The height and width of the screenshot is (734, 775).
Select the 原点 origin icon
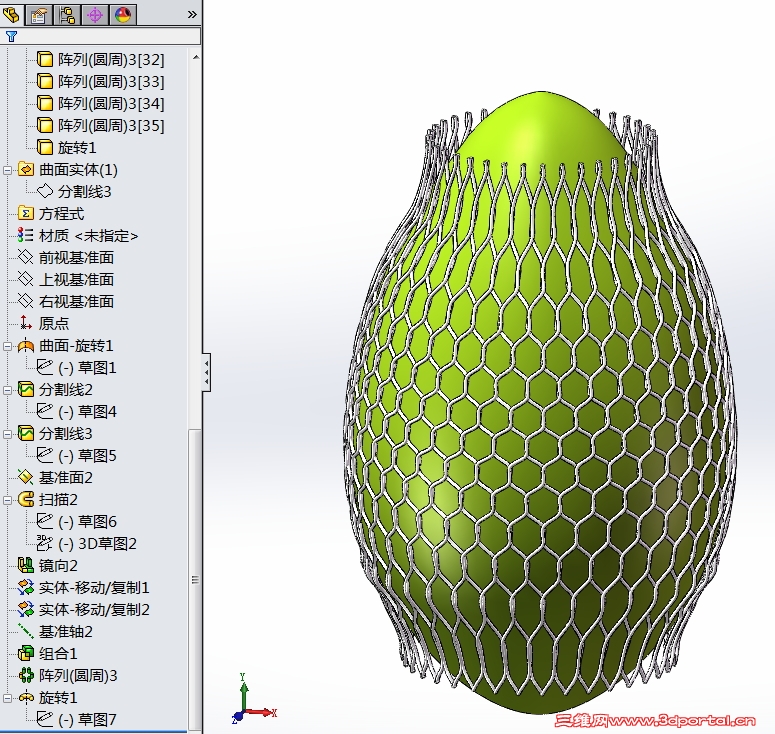tap(26, 323)
